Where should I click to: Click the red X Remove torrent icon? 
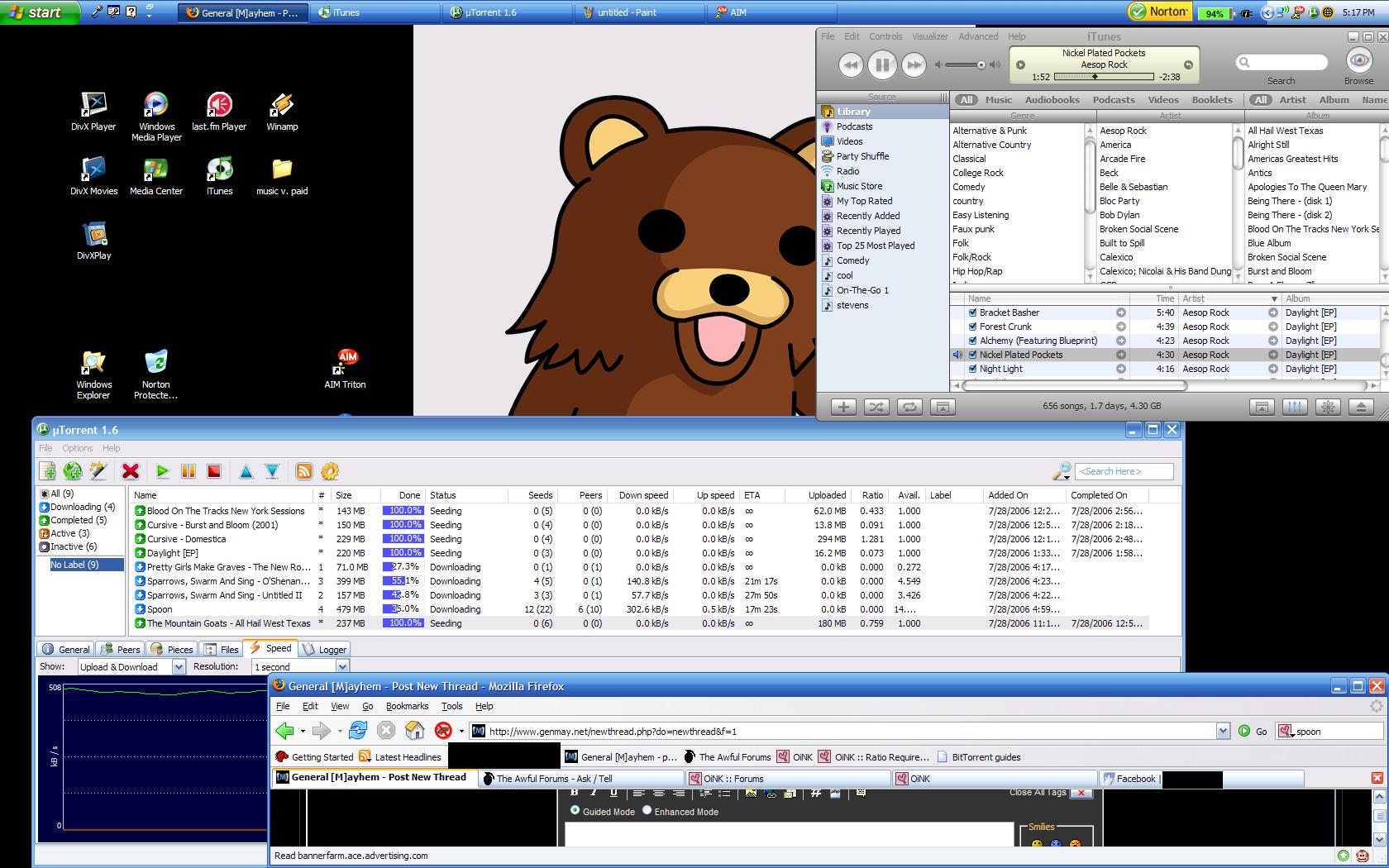(x=131, y=471)
